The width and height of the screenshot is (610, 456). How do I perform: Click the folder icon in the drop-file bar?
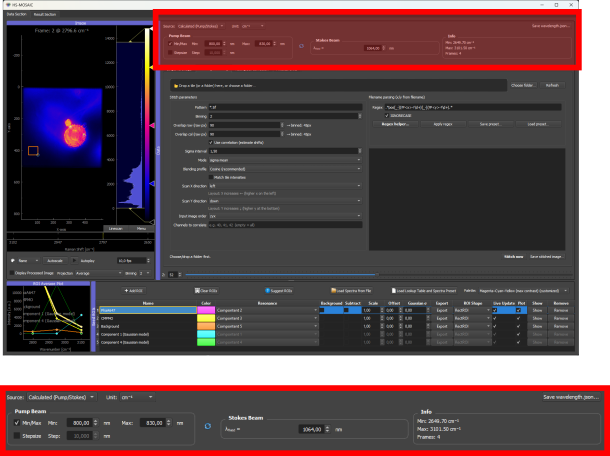[176, 86]
